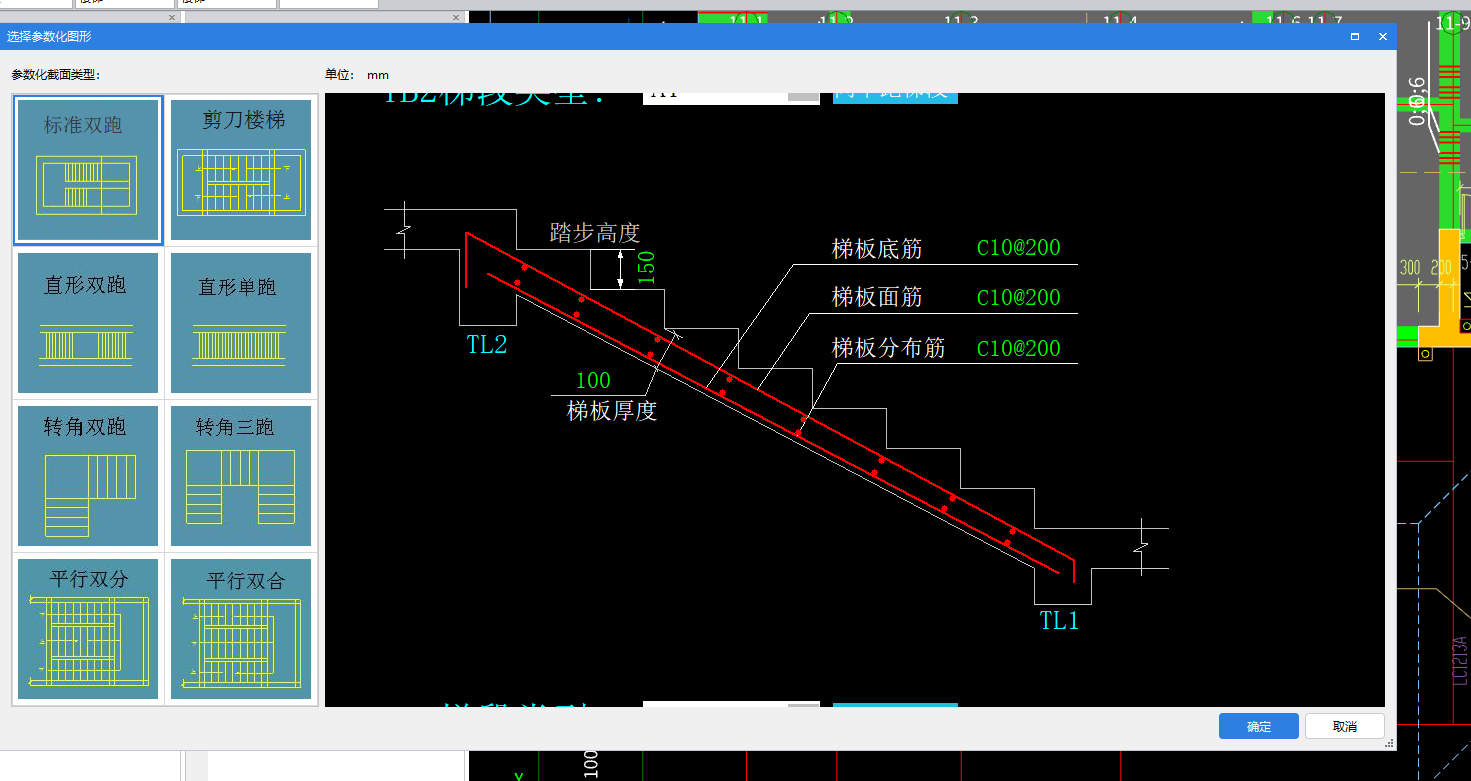Open the partially visible 梯段类型 dropdown at bottom

coord(731,705)
